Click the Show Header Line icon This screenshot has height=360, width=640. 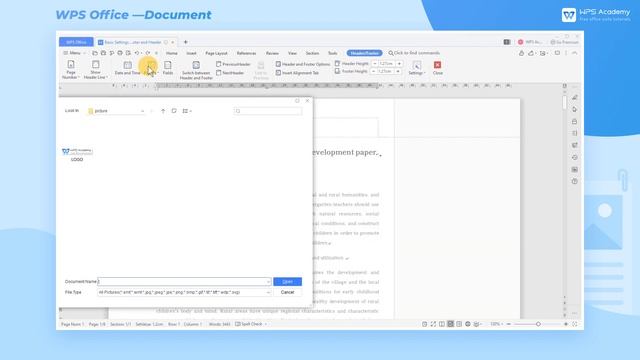click(x=96, y=64)
